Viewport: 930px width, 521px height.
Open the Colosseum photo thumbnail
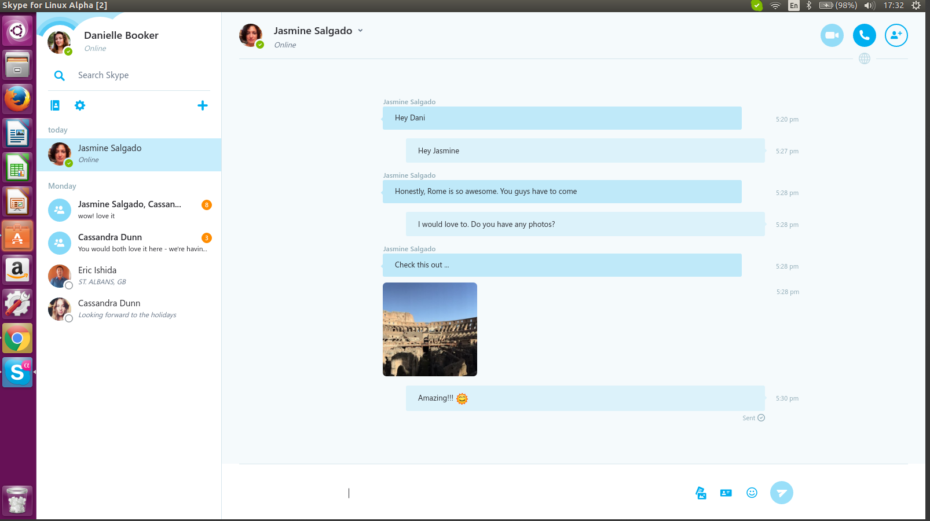click(429, 329)
